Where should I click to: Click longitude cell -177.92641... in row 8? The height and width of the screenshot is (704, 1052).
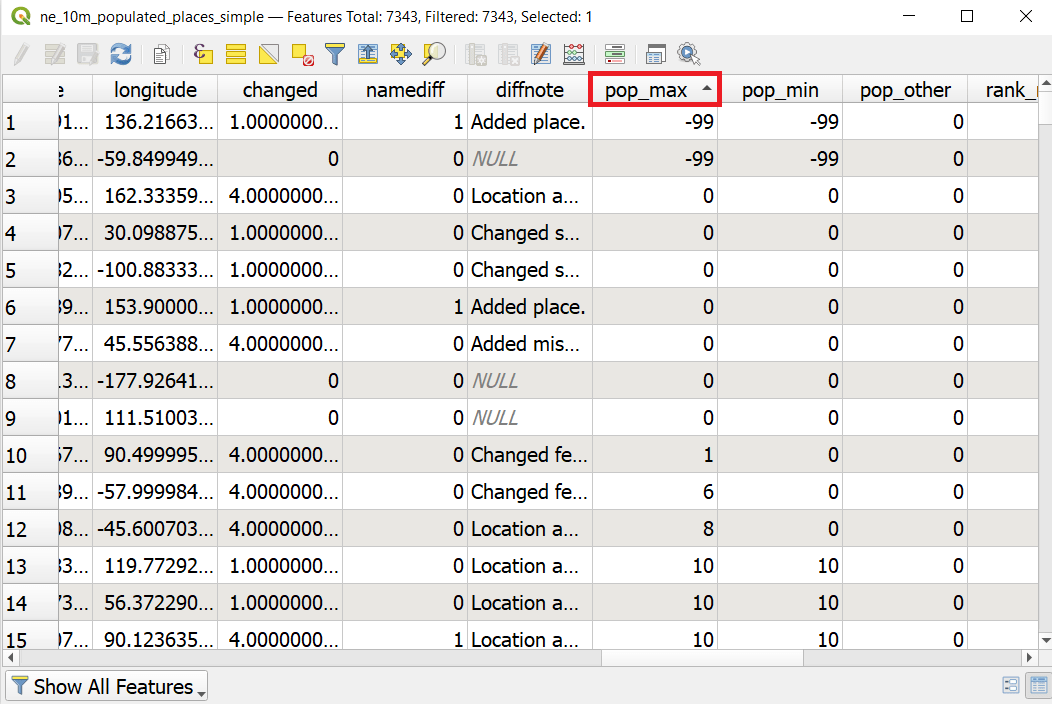(155, 381)
